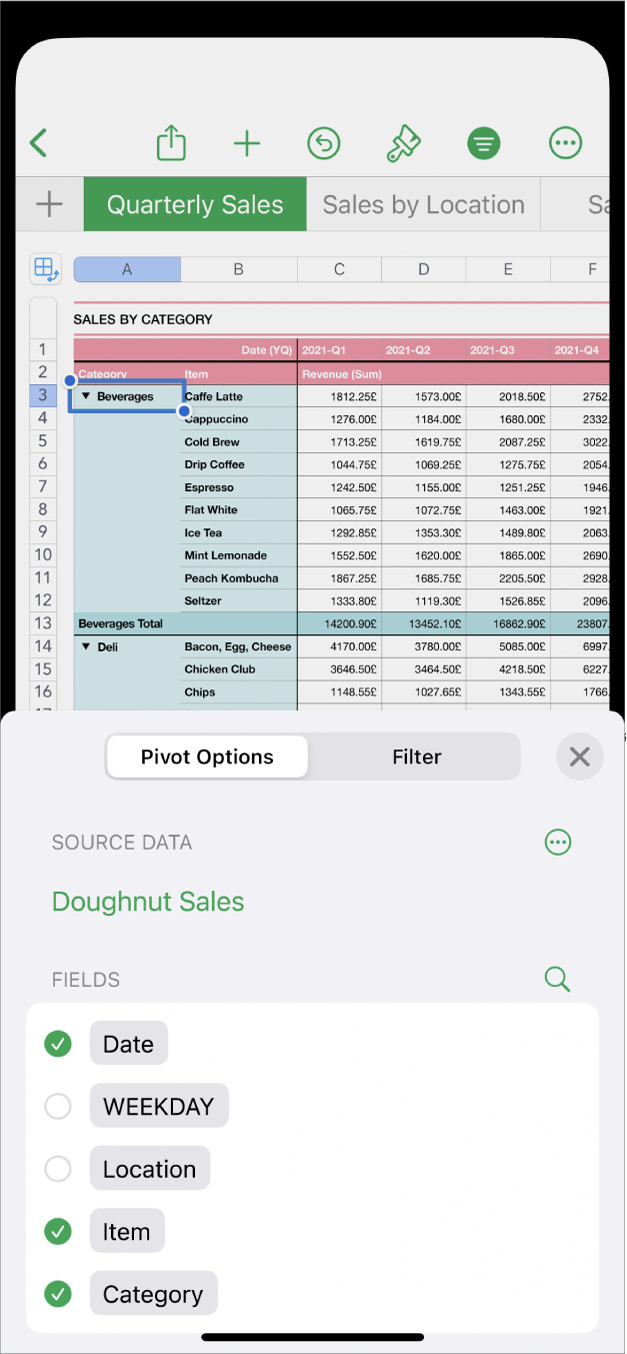Add a new sheet with plus button
The width and height of the screenshot is (627, 1354).
(x=49, y=205)
